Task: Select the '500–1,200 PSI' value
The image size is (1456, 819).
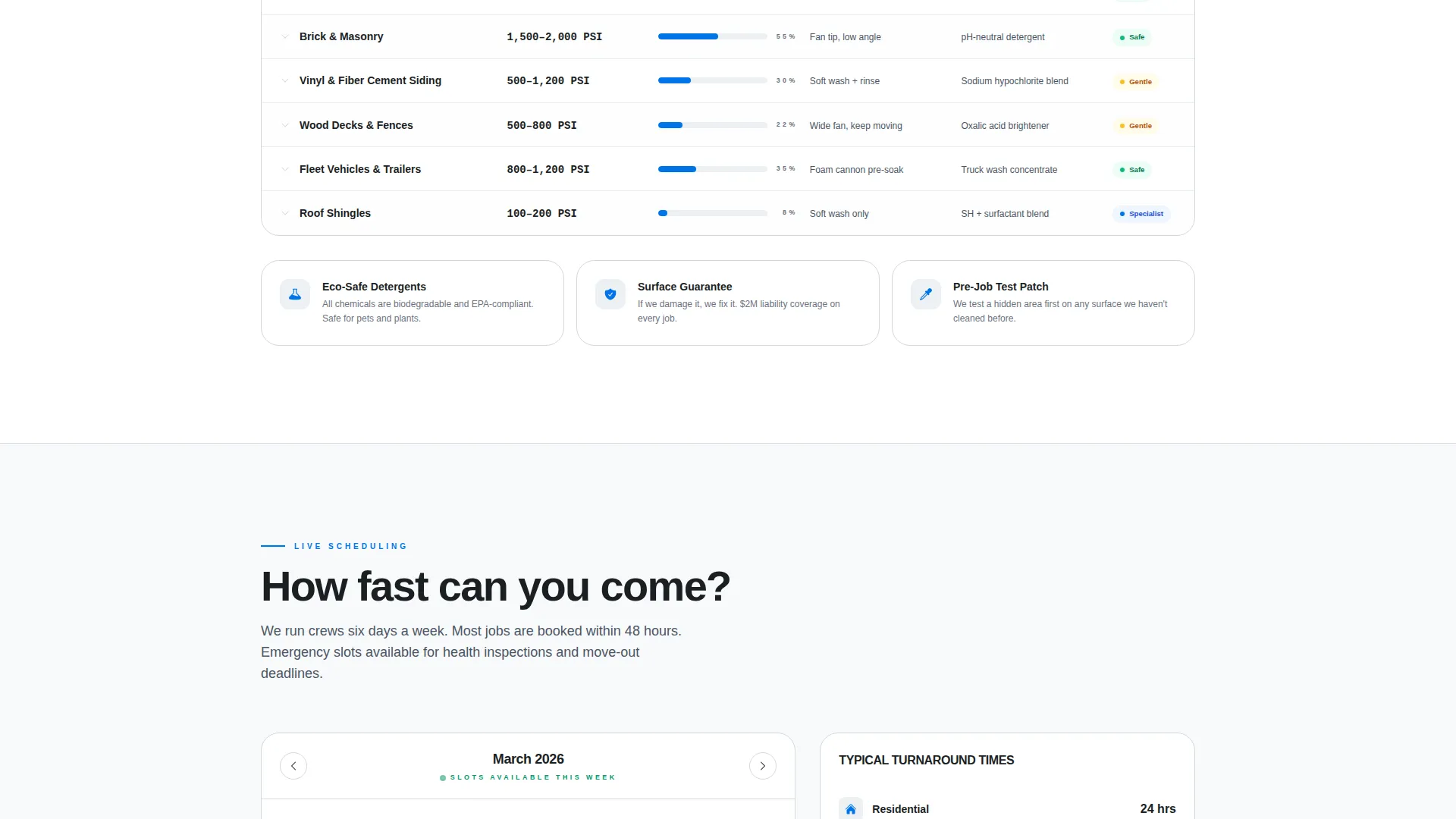Action: [x=548, y=80]
